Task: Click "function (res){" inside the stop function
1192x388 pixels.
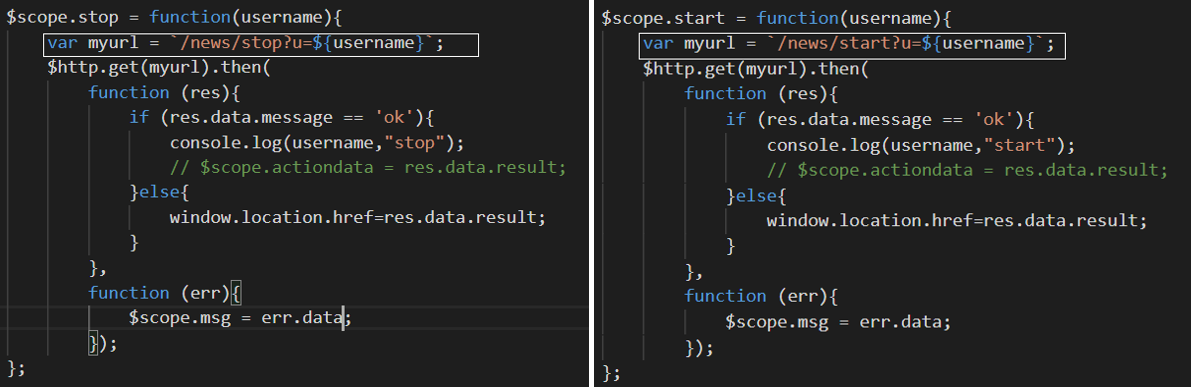Action: coord(164,93)
